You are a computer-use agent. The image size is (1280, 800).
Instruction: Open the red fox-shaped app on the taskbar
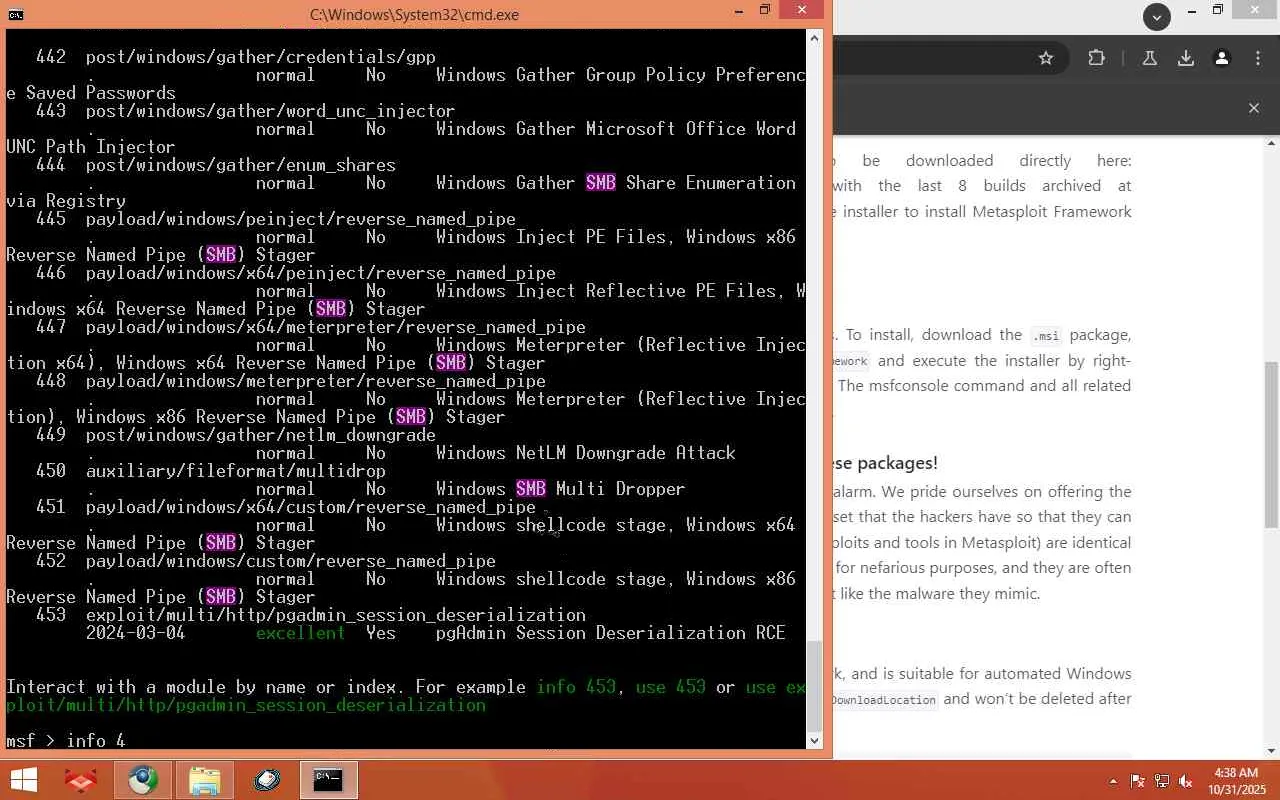(80, 780)
